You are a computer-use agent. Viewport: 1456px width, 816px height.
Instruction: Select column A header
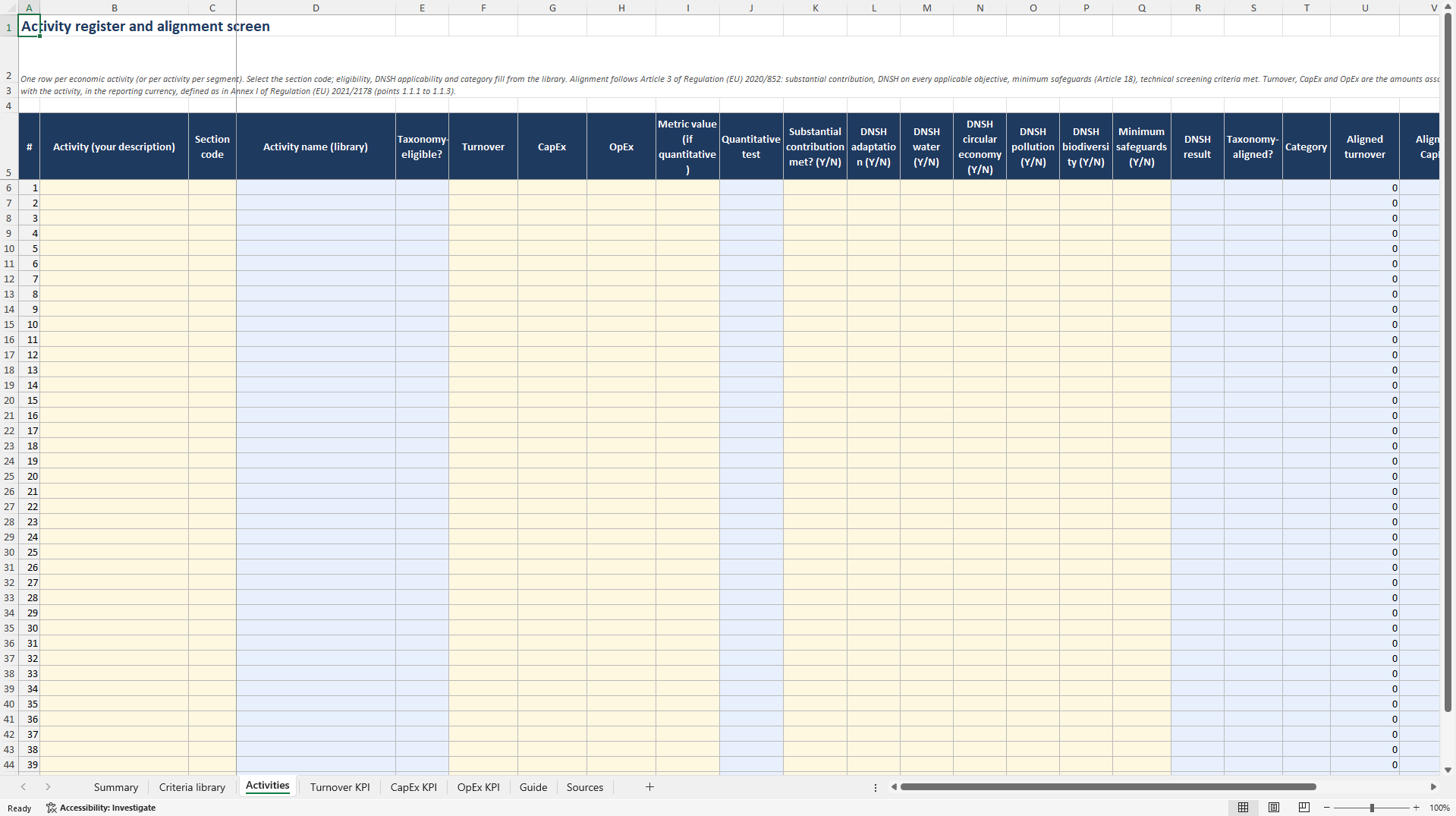[x=29, y=8]
